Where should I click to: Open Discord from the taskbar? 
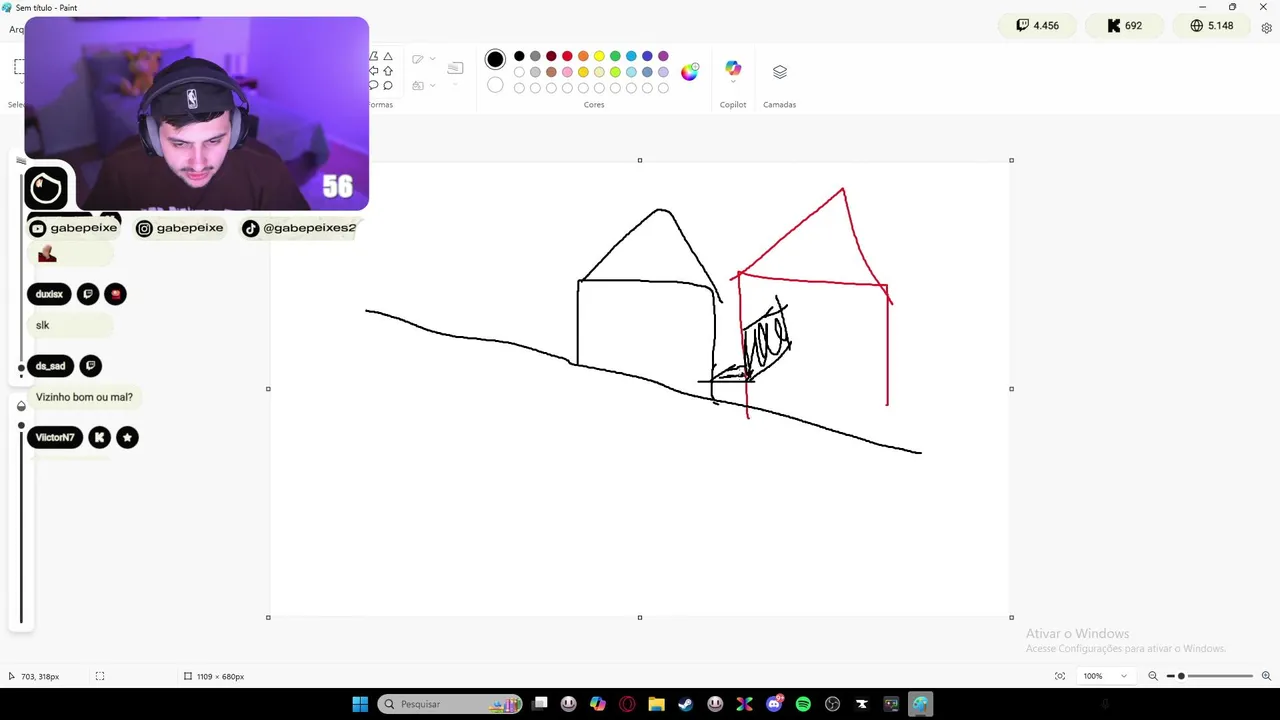[774, 704]
